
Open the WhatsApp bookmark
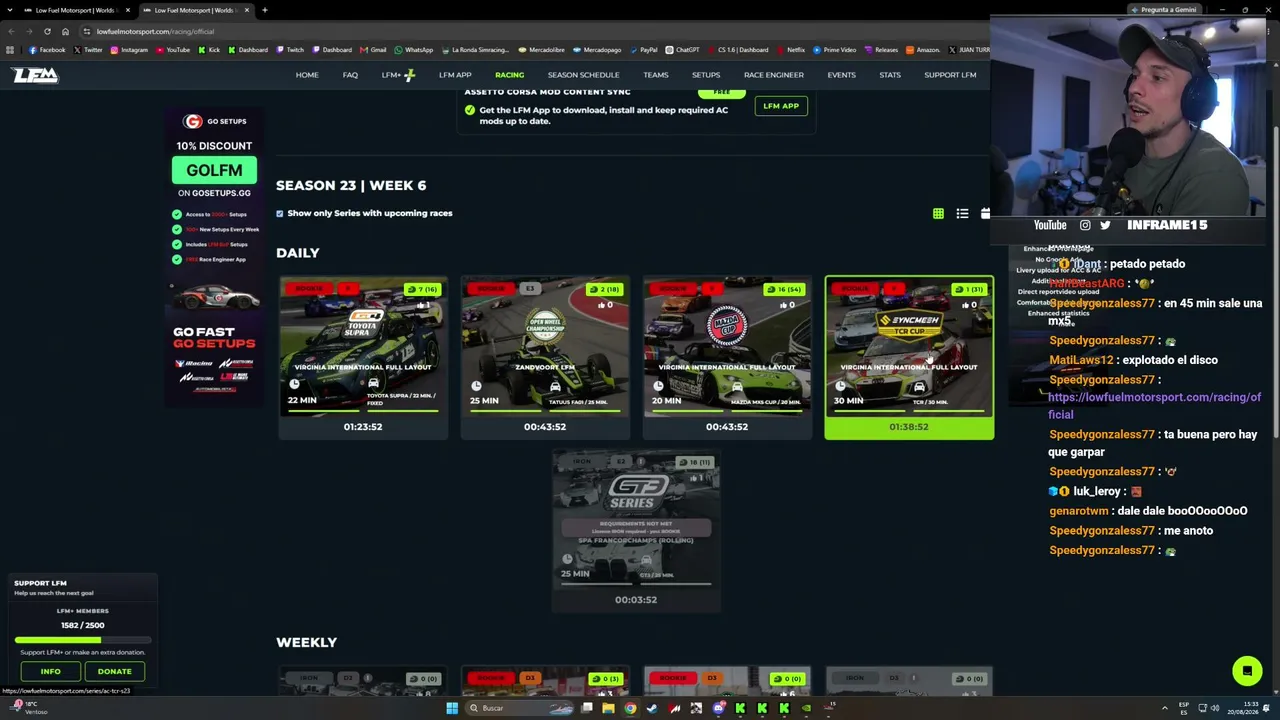(414, 50)
